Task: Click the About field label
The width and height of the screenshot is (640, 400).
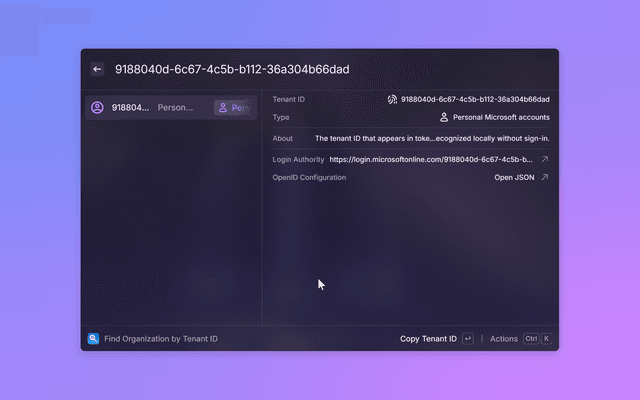Action: click(282, 138)
